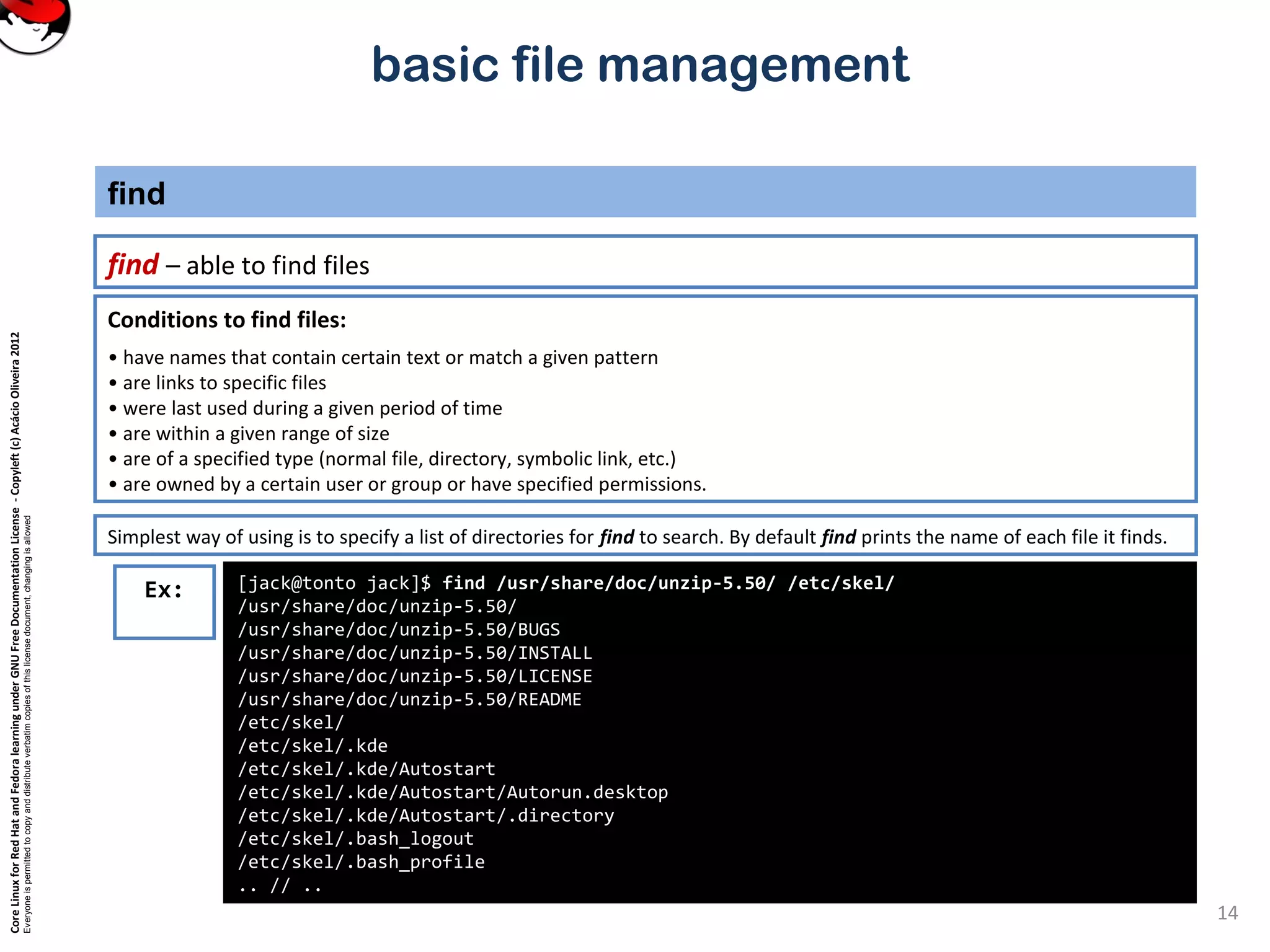1270x952 pixels.
Task: Select bullet 'were last used during a given period'
Action: (305, 408)
